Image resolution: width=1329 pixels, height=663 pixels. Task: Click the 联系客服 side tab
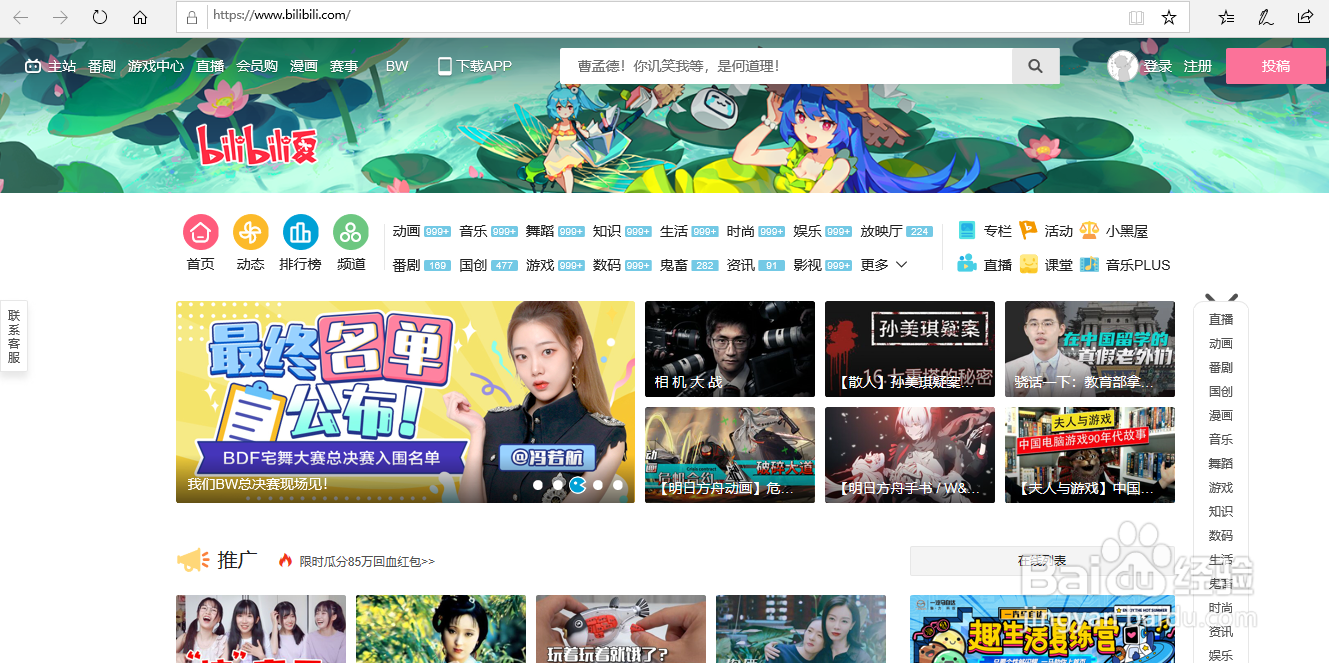(x=14, y=336)
